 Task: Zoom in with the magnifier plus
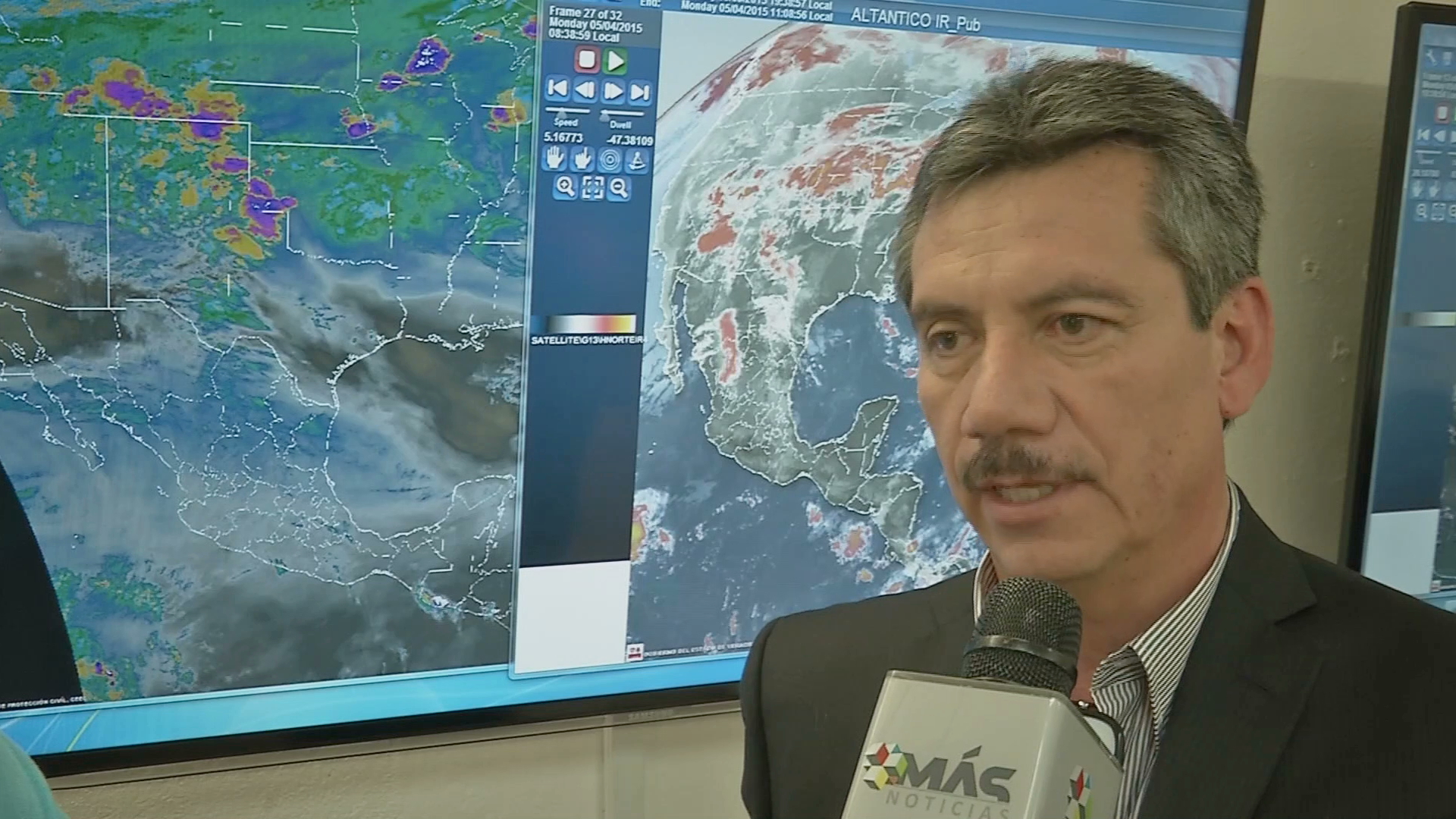pos(565,187)
